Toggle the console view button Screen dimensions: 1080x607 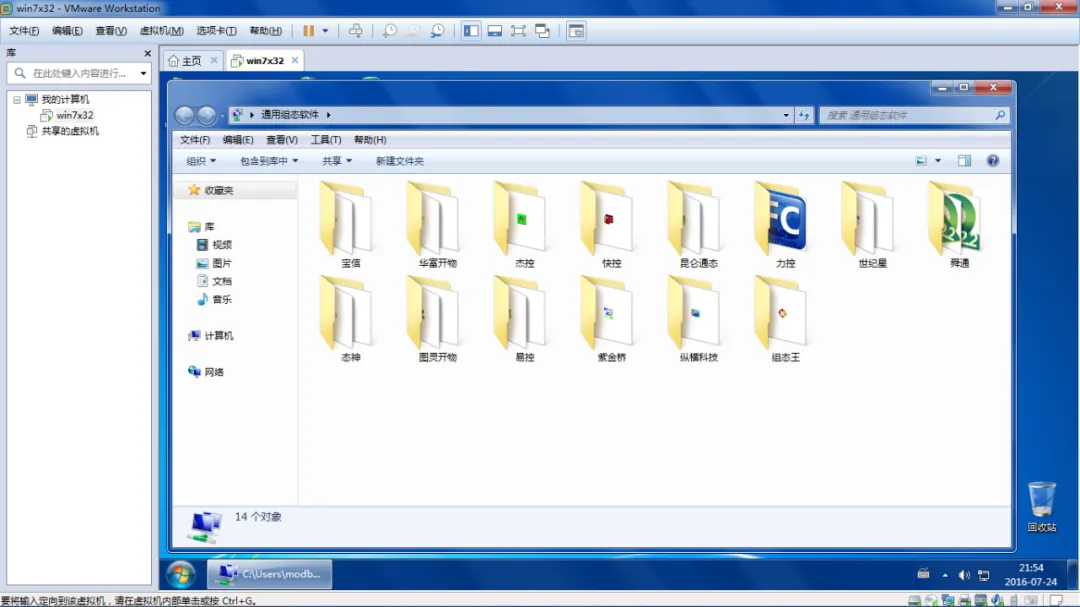576,30
